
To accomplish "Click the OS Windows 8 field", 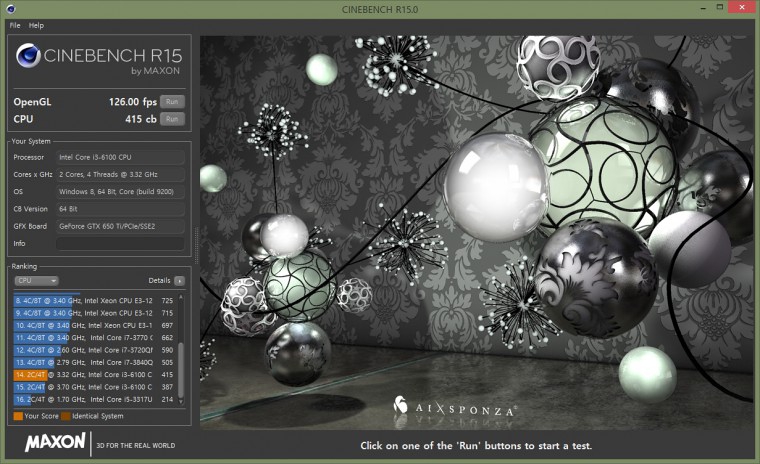I will point(120,192).
